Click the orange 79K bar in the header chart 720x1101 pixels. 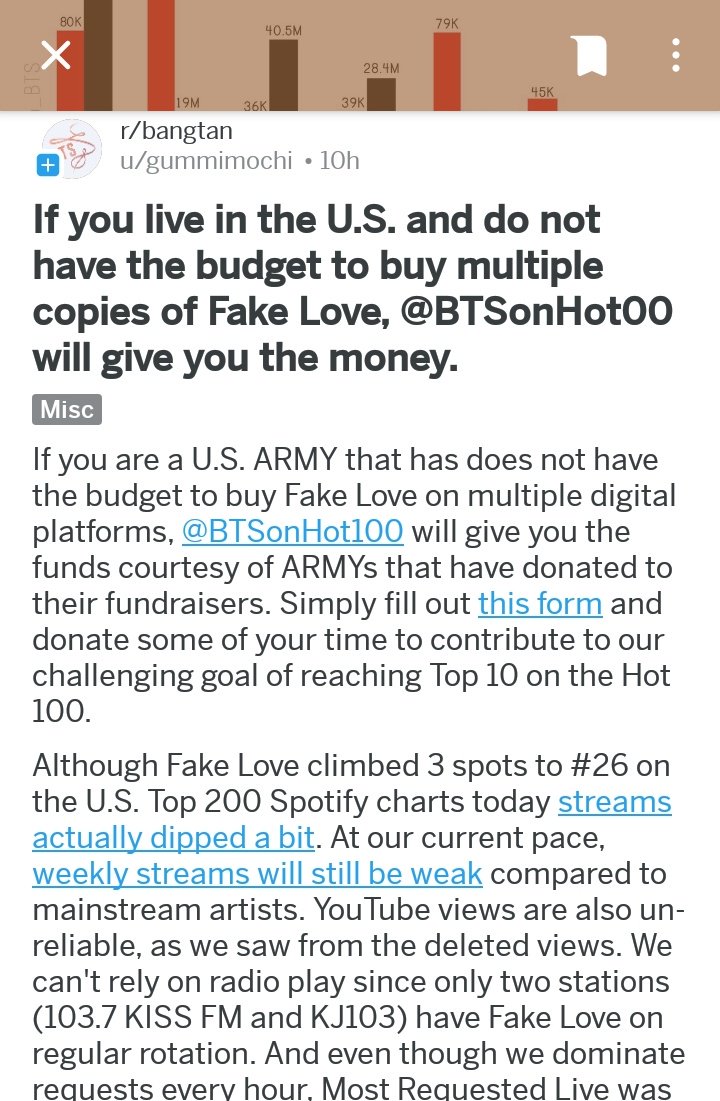click(447, 70)
